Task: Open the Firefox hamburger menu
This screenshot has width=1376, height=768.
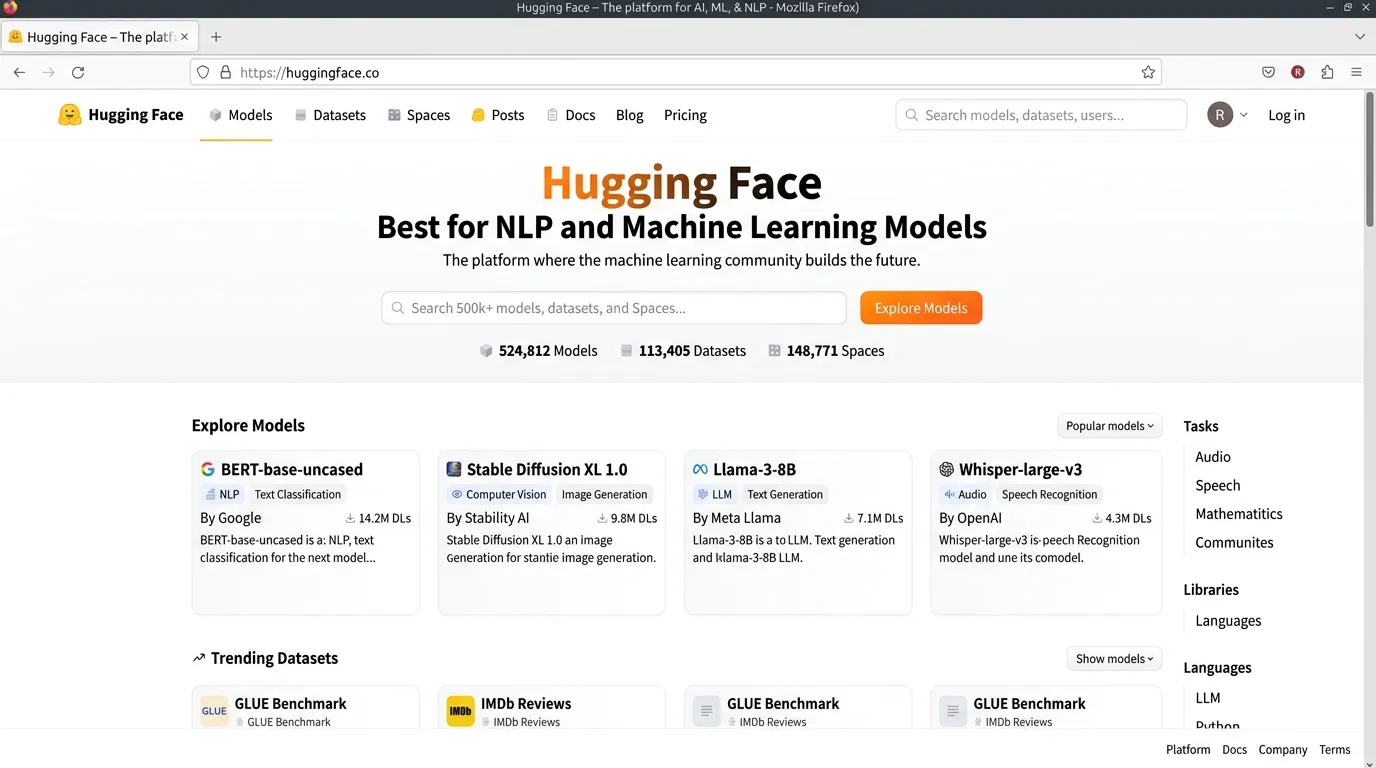Action: click(1356, 72)
